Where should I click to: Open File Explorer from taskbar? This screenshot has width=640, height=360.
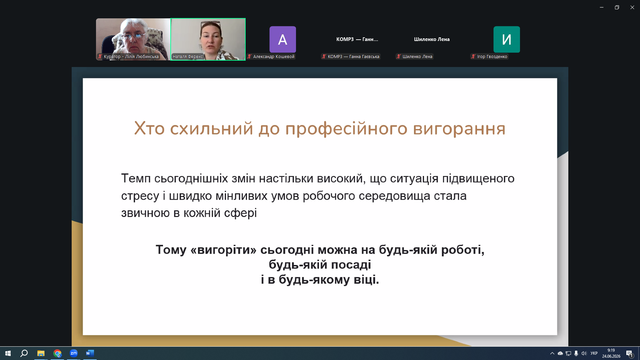(x=41, y=353)
